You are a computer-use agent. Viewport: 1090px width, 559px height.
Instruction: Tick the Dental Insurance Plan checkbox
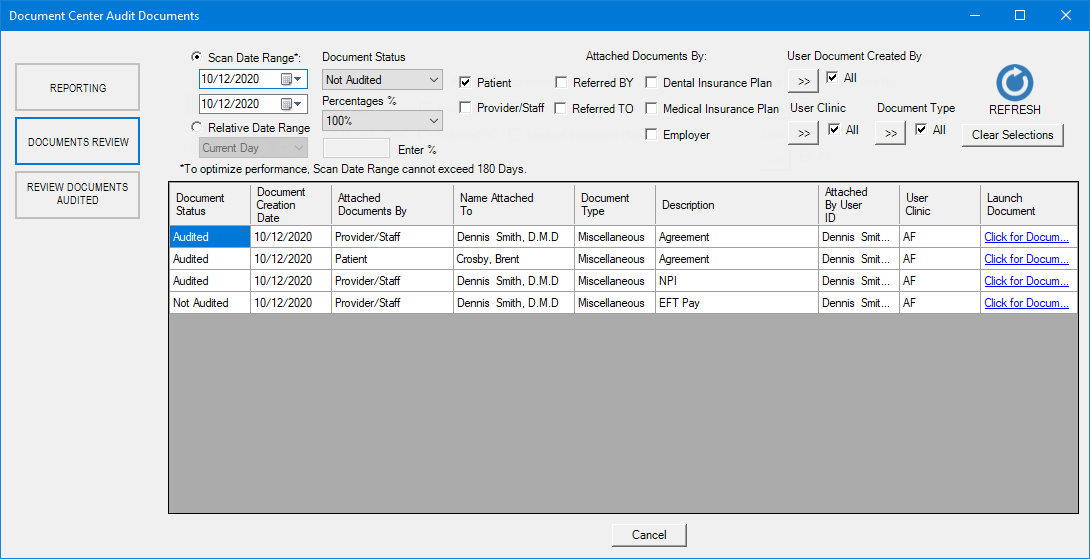tap(651, 83)
